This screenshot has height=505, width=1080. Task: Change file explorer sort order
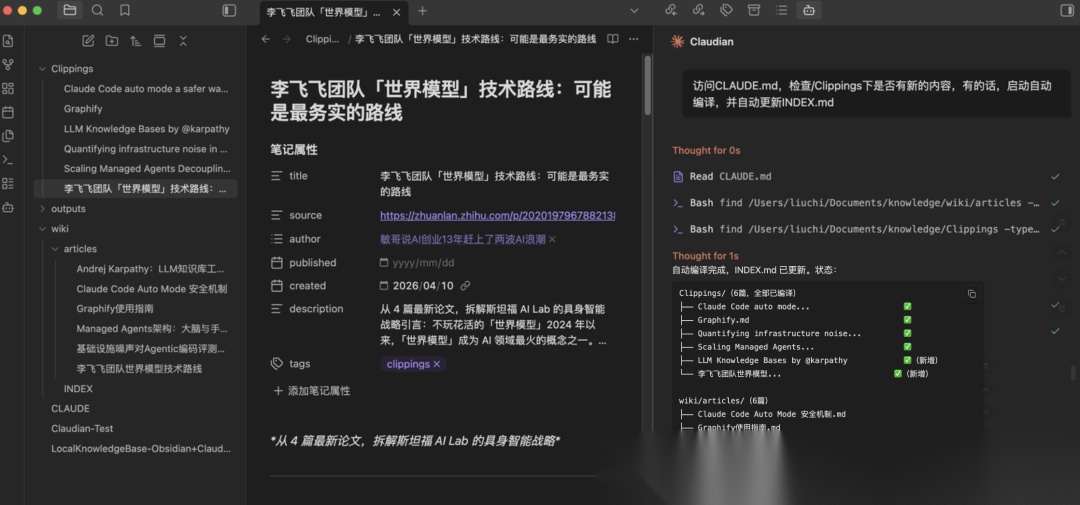[x=136, y=41]
